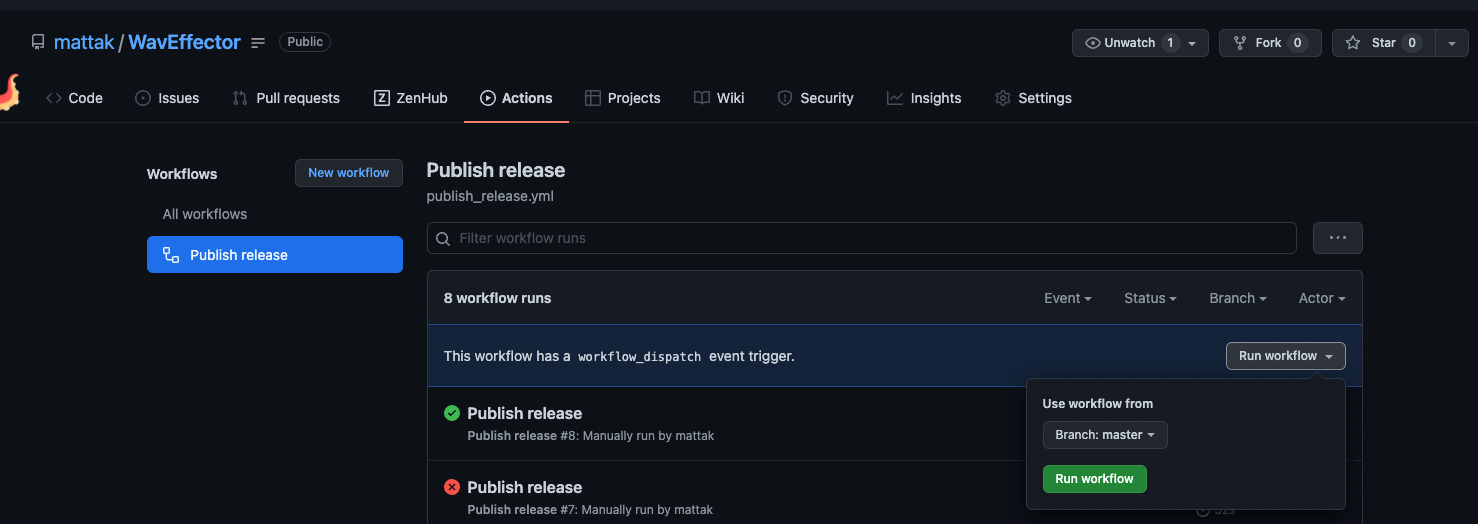The image size is (1478, 524).
Task: Open the Security tab
Action: coord(816,98)
